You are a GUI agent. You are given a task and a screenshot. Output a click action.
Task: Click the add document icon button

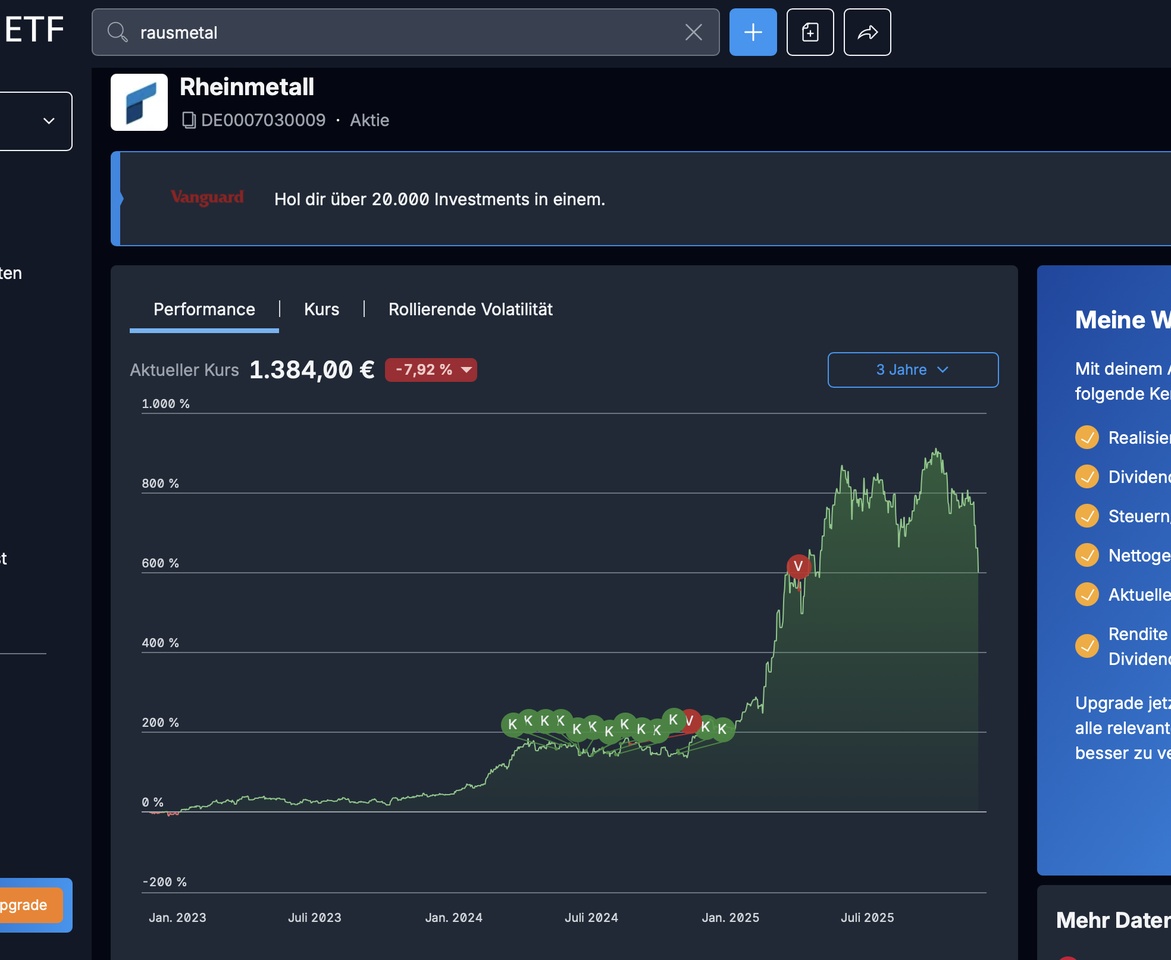810,32
